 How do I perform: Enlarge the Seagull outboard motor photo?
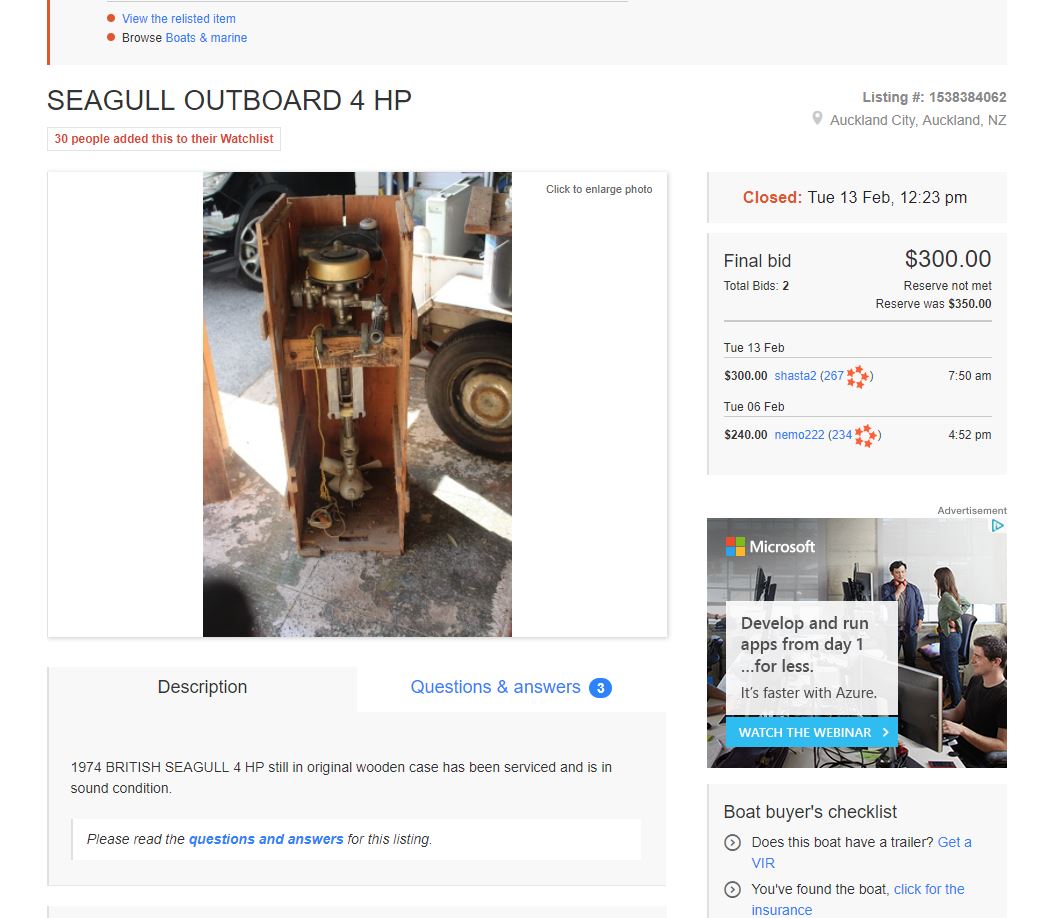(x=357, y=405)
